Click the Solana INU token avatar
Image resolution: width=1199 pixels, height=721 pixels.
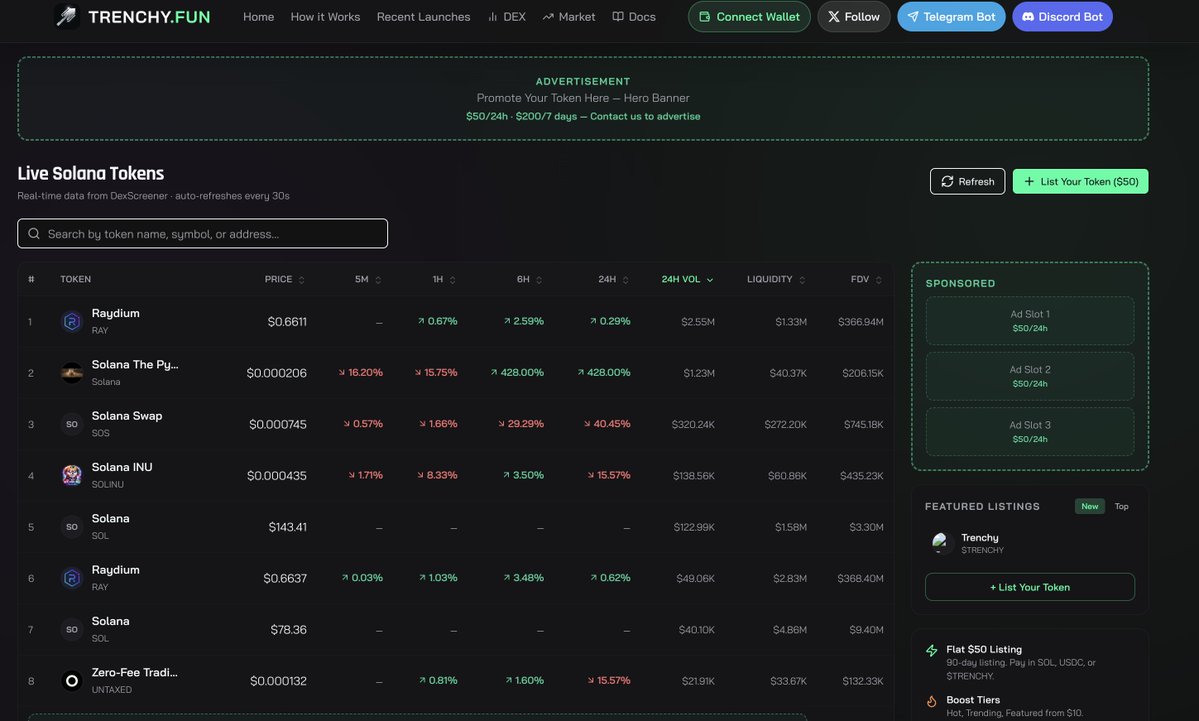72,475
